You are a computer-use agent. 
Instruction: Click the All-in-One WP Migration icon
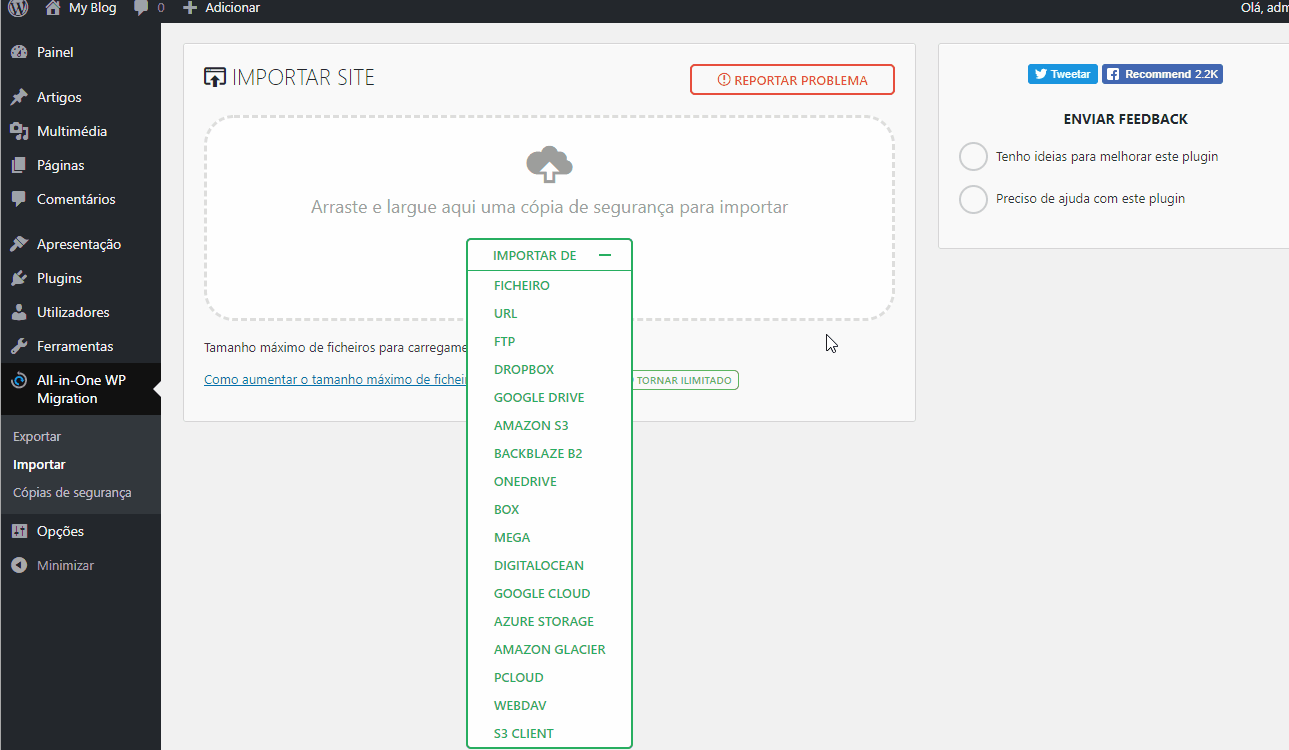tap(19, 380)
